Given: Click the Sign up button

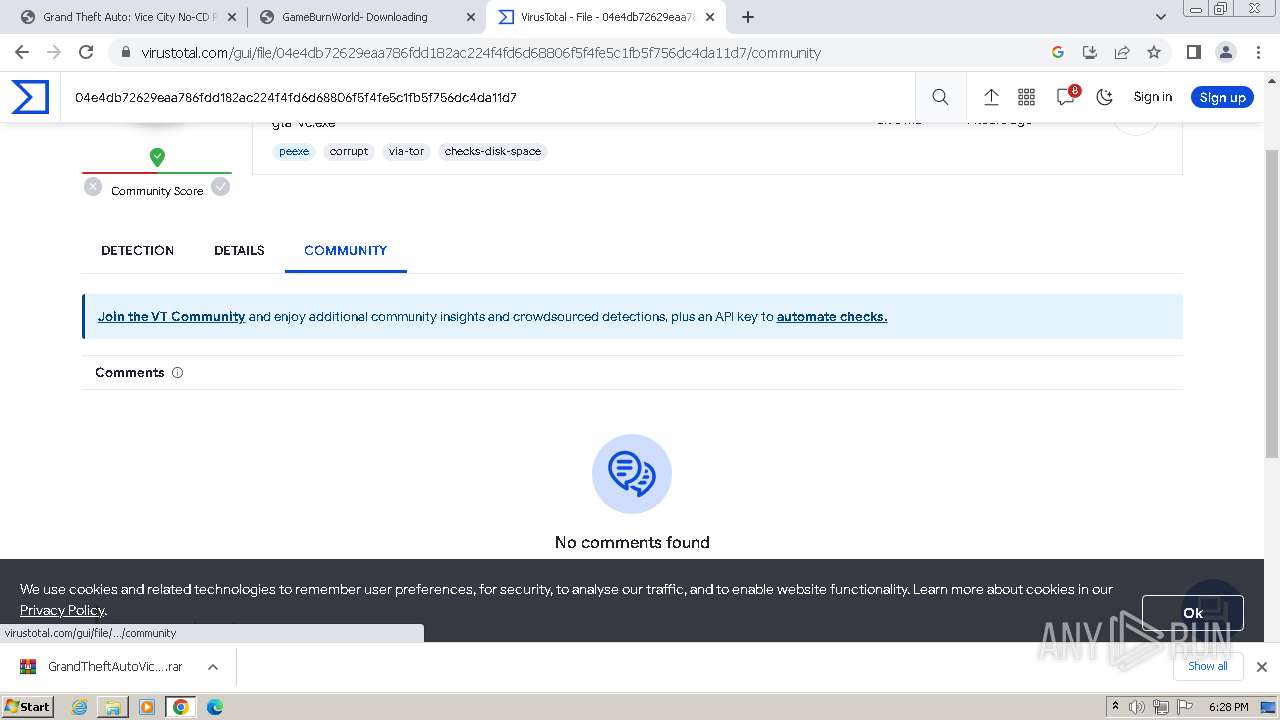Looking at the screenshot, I should pyautogui.click(x=1222, y=97).
